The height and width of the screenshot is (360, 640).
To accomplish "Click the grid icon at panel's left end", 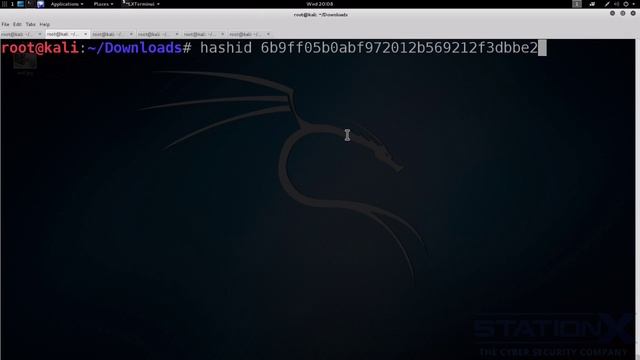I will pos(4,4).
